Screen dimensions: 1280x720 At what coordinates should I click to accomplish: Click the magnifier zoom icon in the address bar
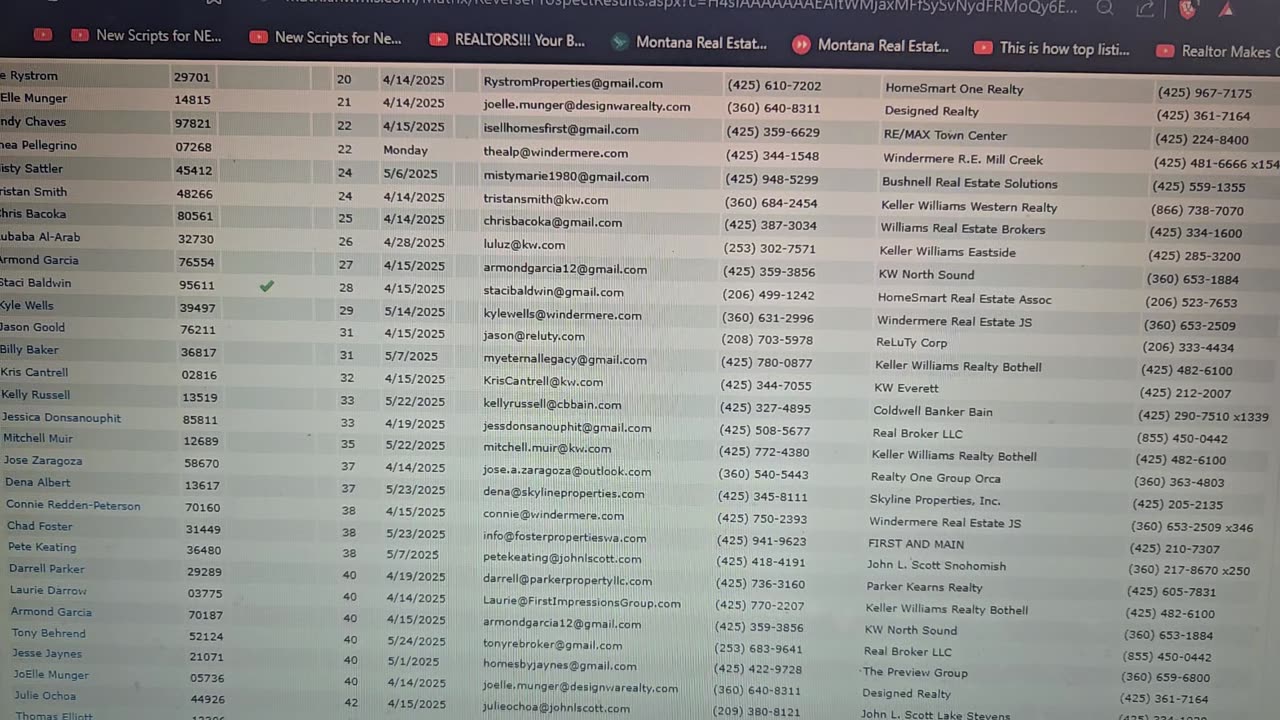point(1104,8)
